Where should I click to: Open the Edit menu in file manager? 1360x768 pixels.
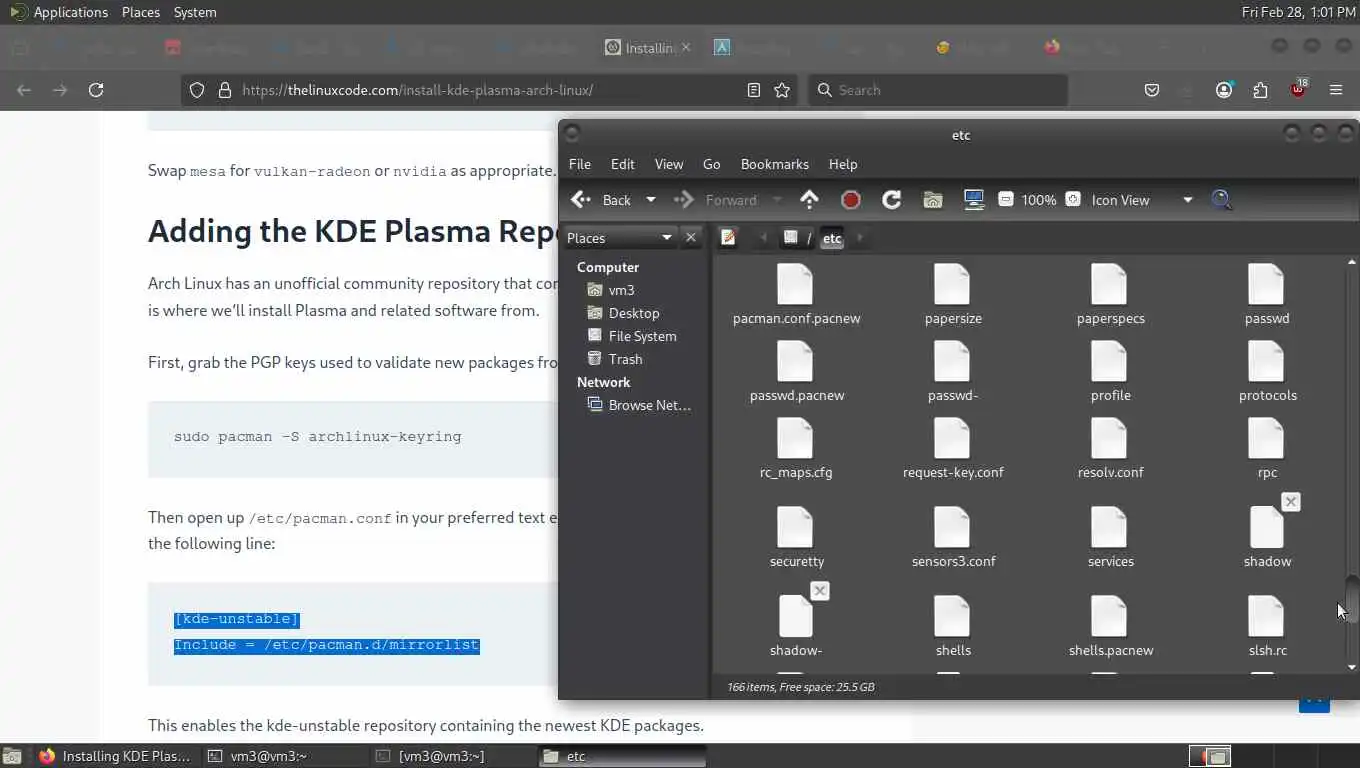(x=623, y=164)
